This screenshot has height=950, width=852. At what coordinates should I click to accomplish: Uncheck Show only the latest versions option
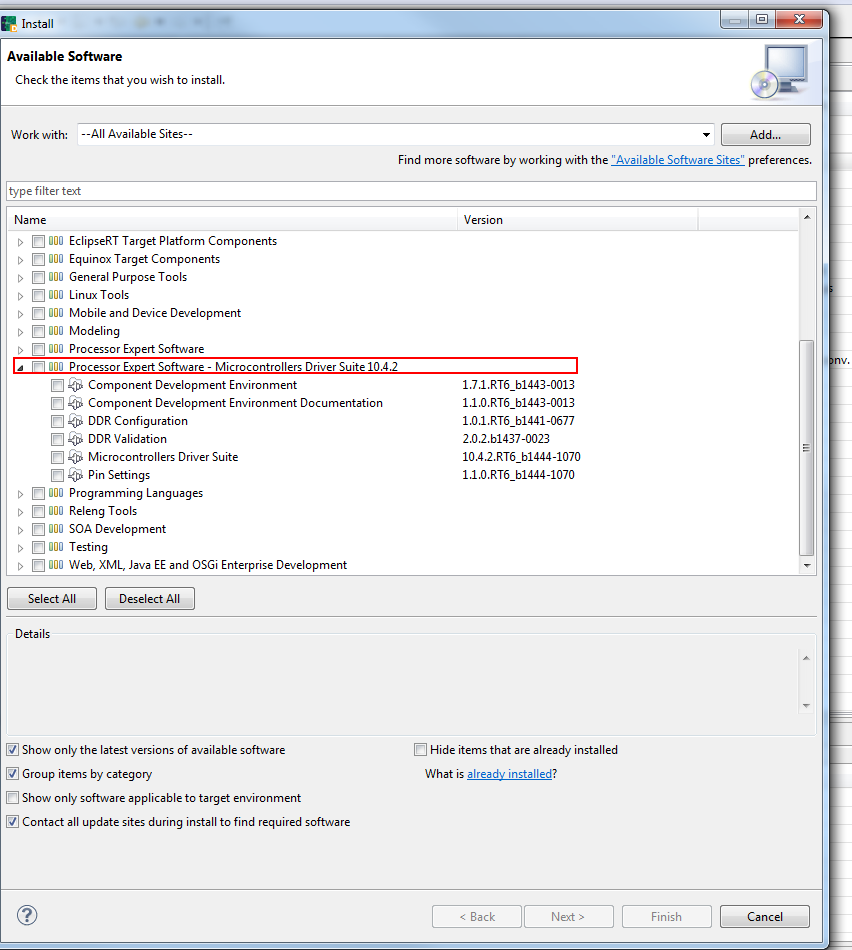coord(13,750)
